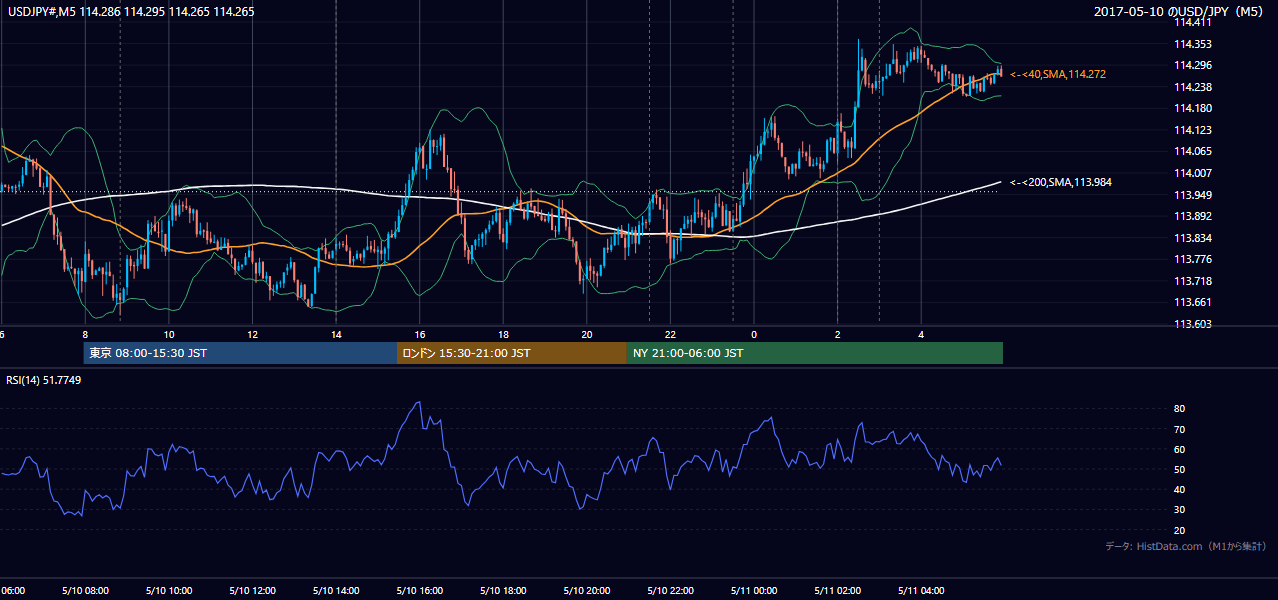Click price scale value 114.180
This screenshot has width=1278, height=600.
point(1192,108)
